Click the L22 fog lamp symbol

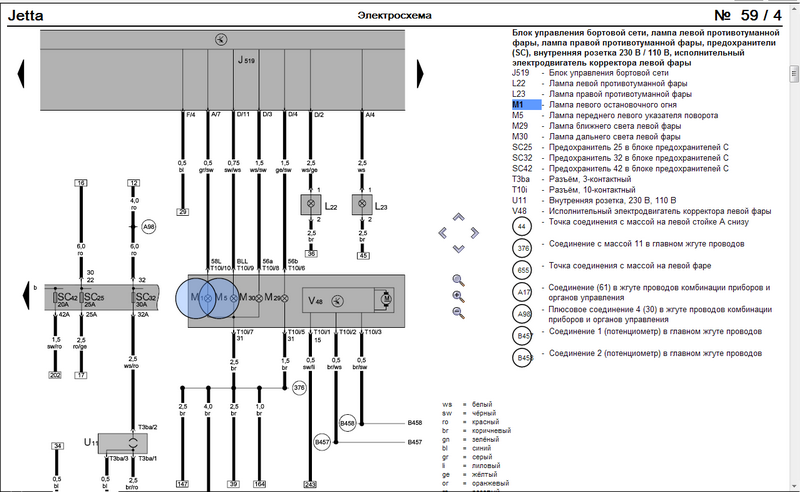click(x=311, y=204)
